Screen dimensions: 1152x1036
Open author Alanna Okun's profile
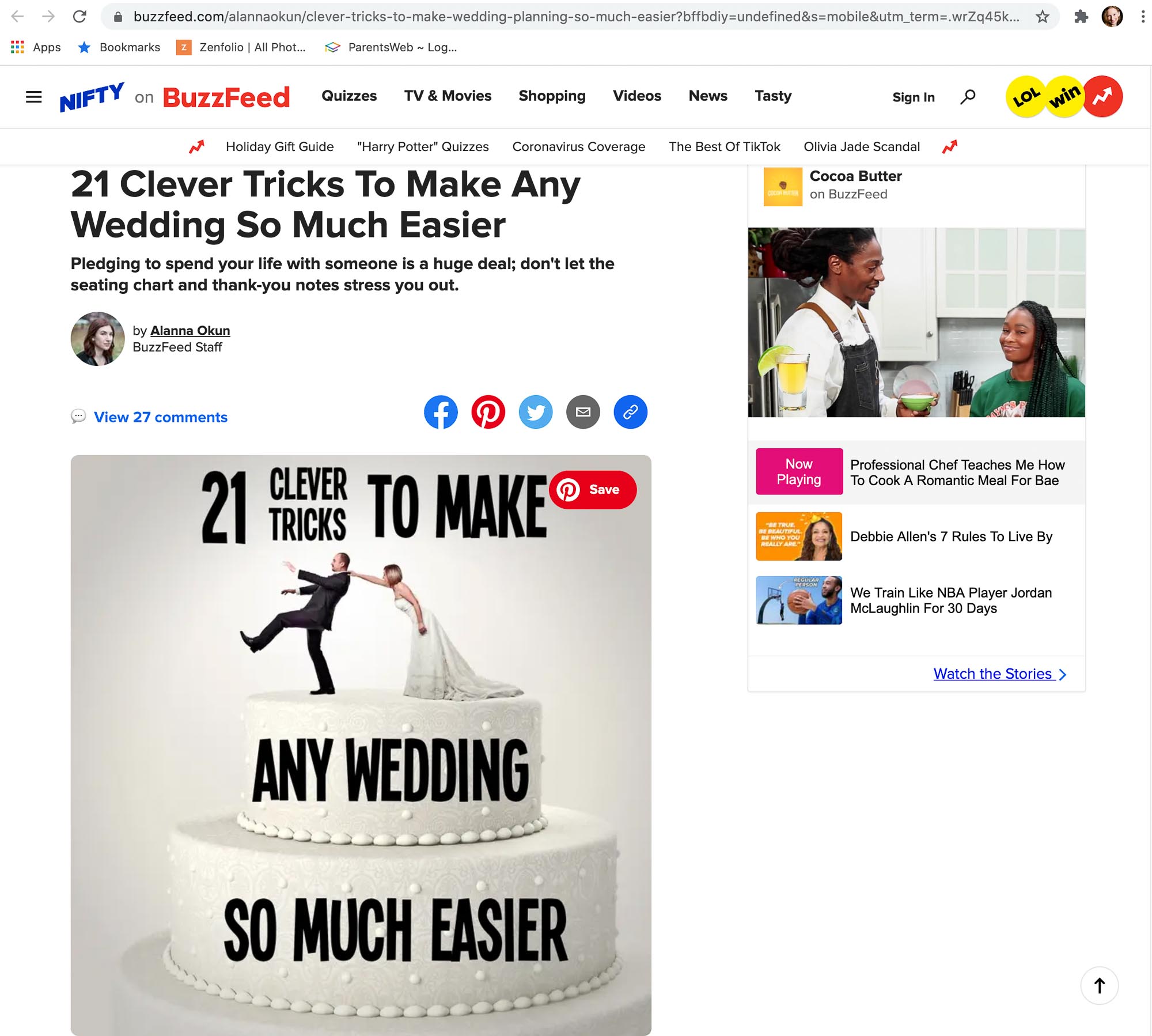click(190, 331)
